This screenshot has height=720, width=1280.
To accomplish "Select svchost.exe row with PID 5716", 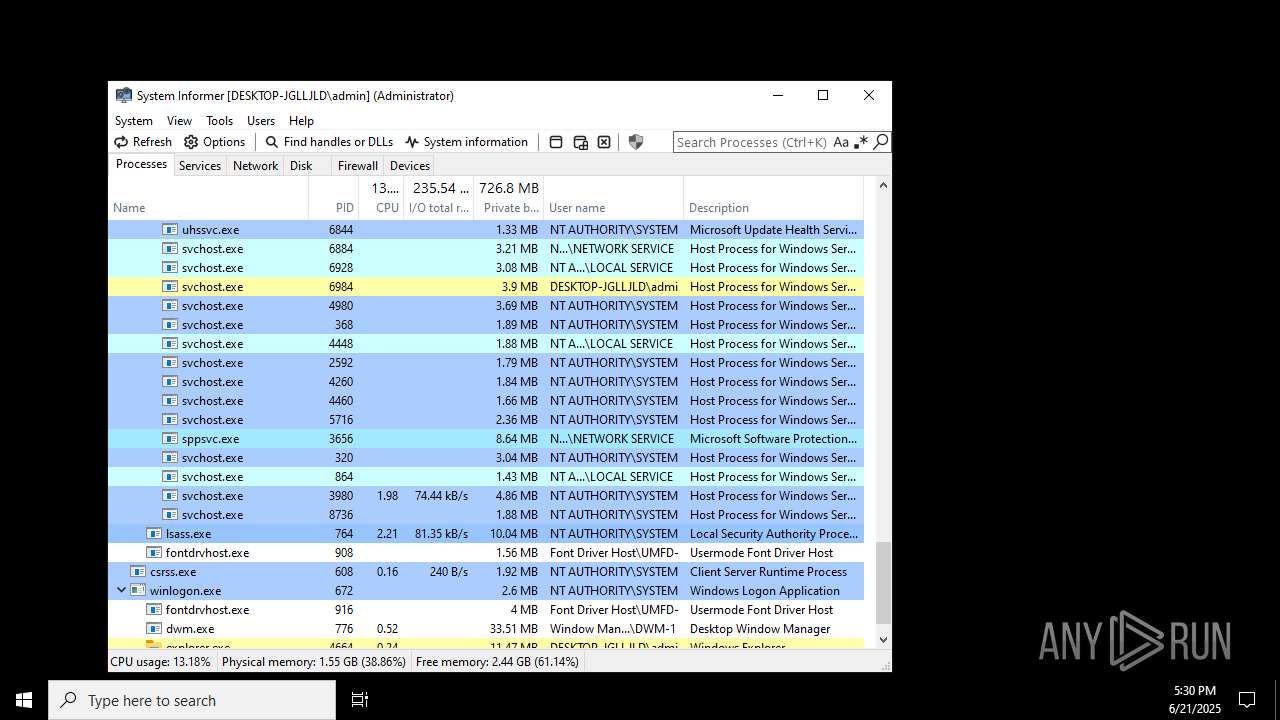I will 486,420.
